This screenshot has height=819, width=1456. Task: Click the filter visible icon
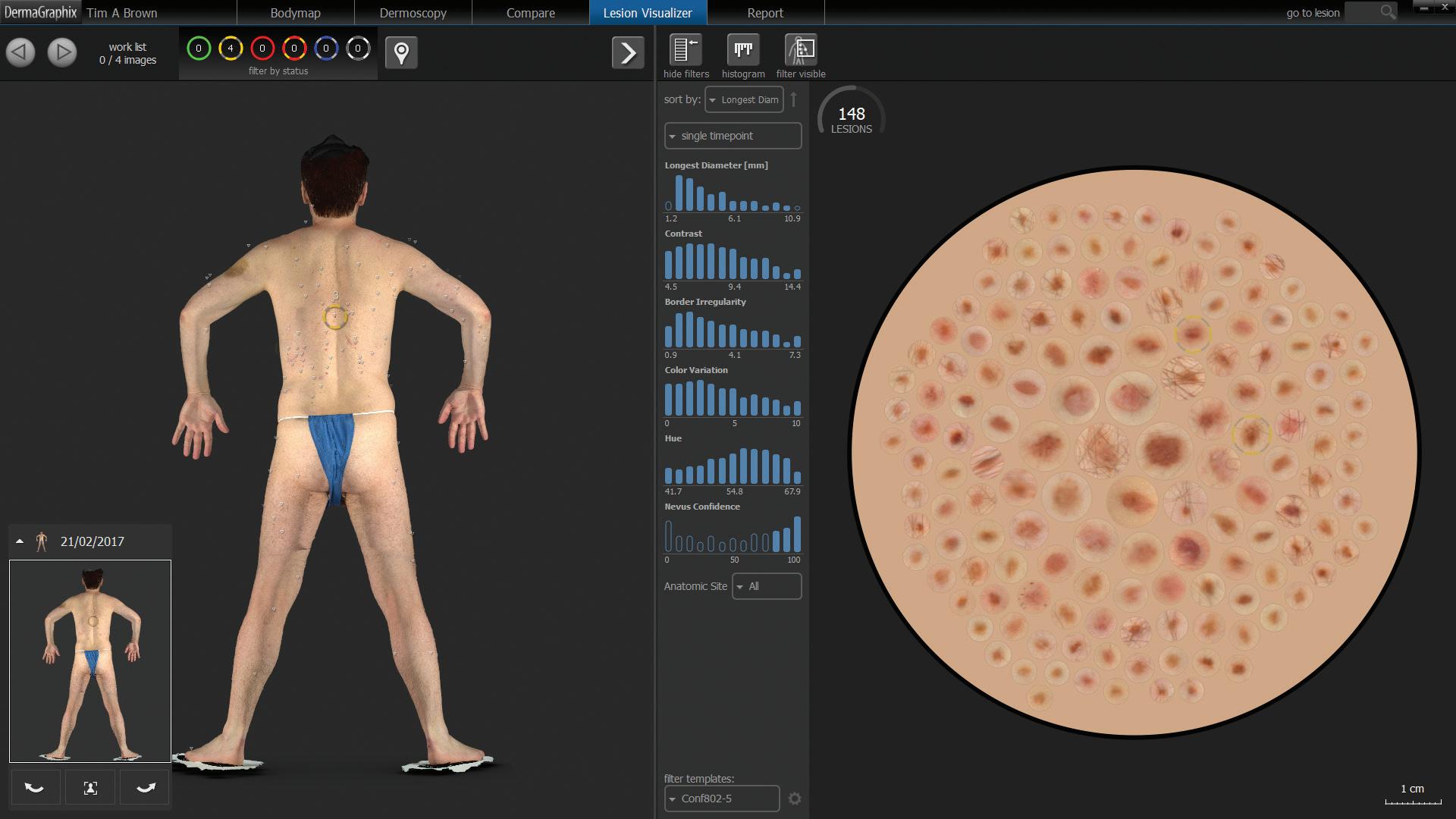coord(800,51)
